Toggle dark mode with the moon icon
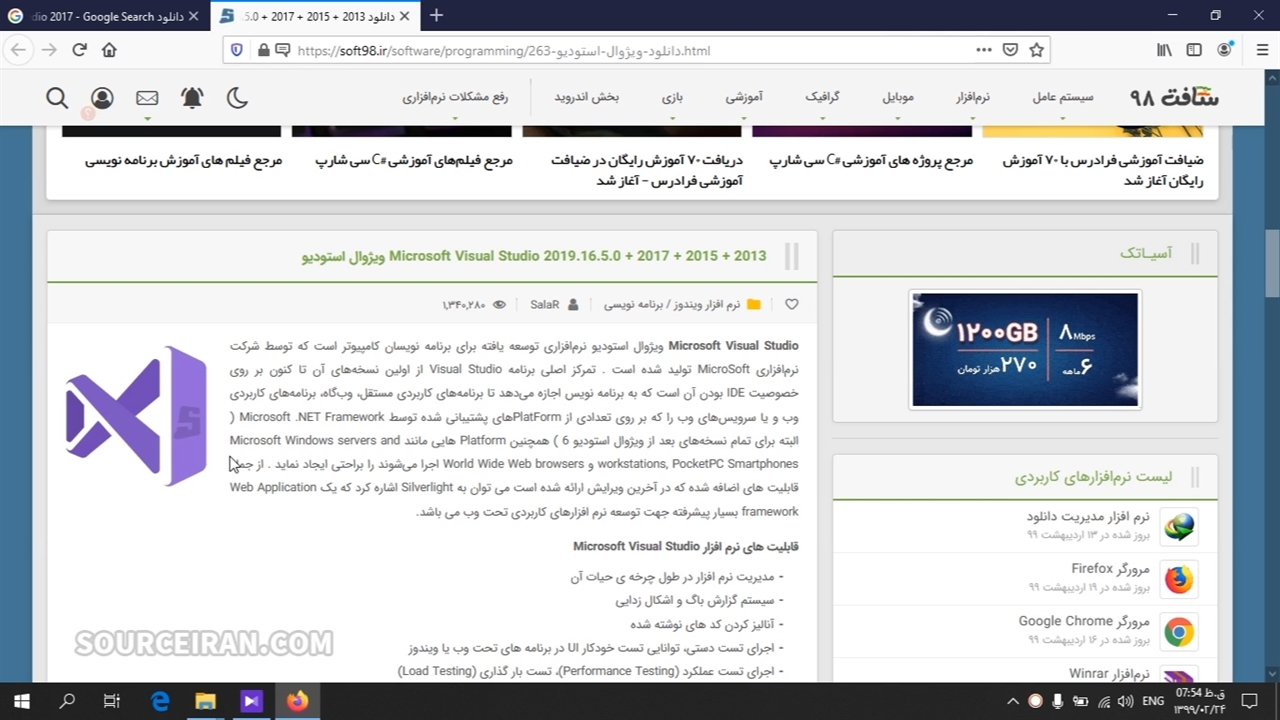This screenshot has height=720, width=1280. click(237, 97)
